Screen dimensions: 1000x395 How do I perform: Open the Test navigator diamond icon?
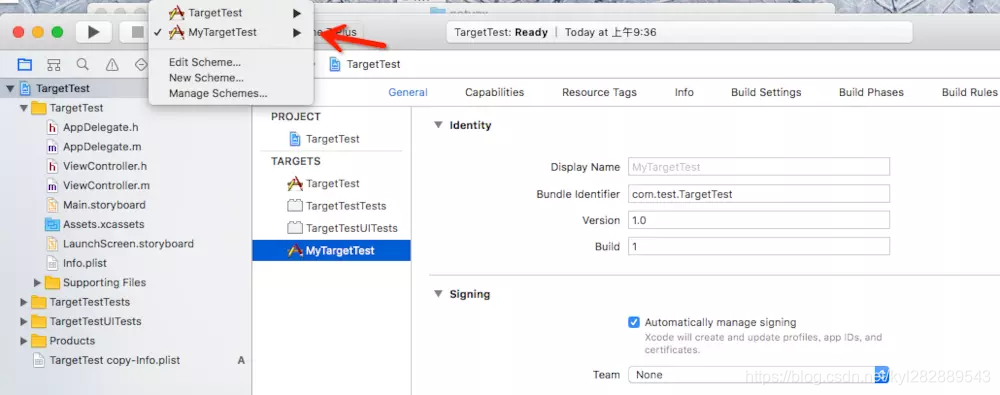[141, 64]
